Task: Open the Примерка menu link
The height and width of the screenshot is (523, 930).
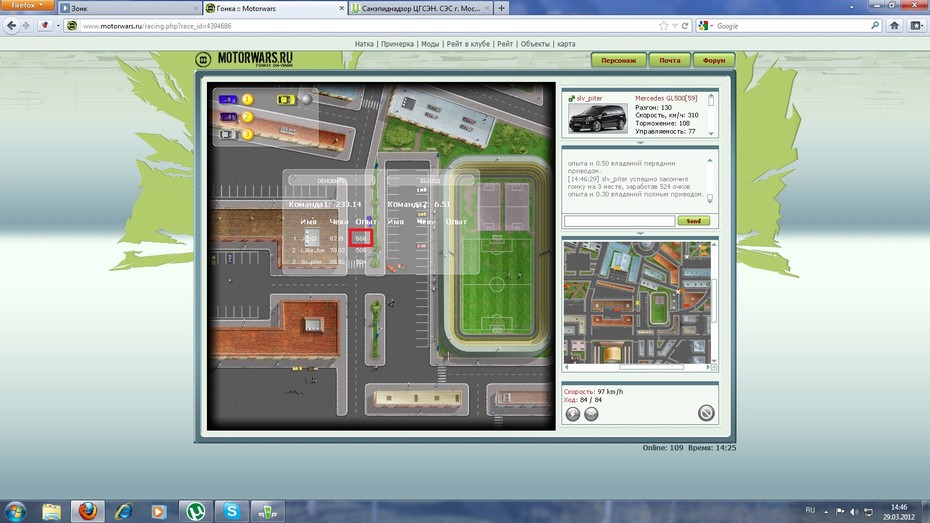Action: [x=397, y=44]
